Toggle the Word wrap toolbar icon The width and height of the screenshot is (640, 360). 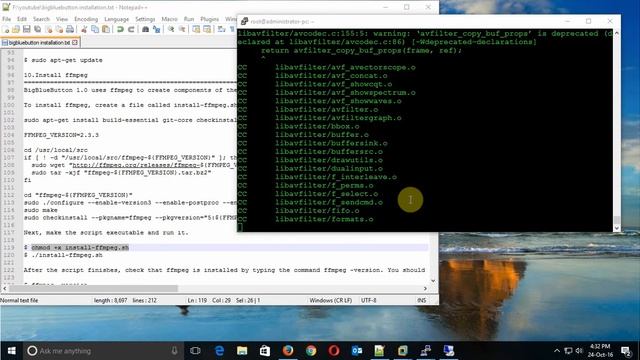point(222,29)
